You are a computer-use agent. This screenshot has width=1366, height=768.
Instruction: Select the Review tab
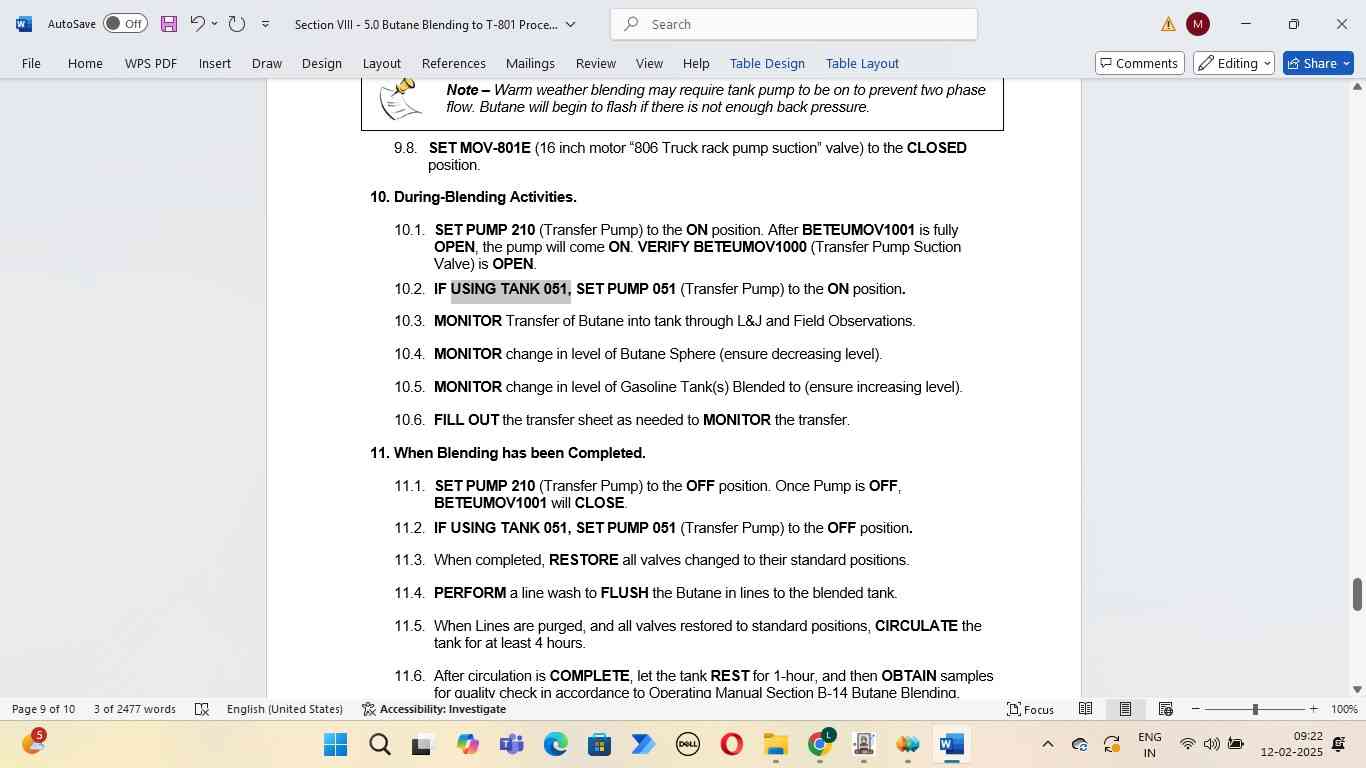click(596, 63)
